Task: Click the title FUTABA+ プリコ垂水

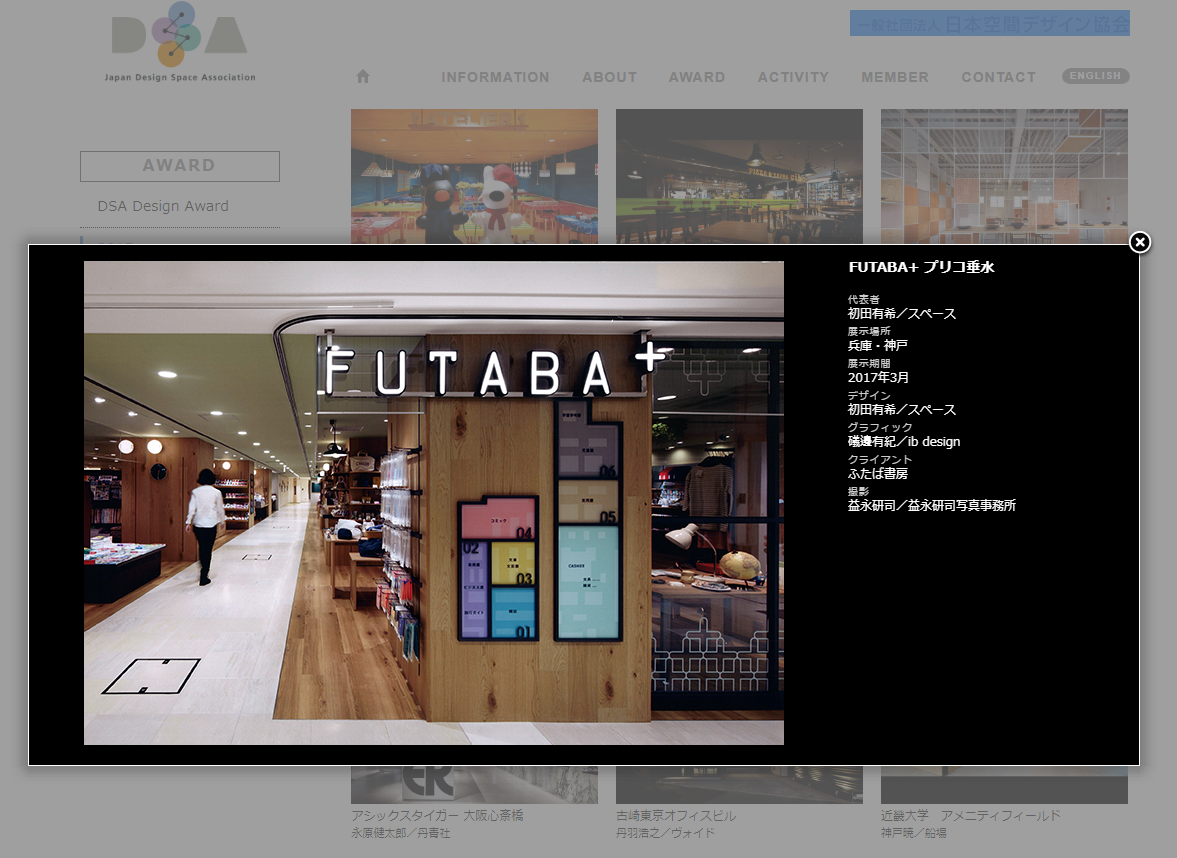Action: 921,267
